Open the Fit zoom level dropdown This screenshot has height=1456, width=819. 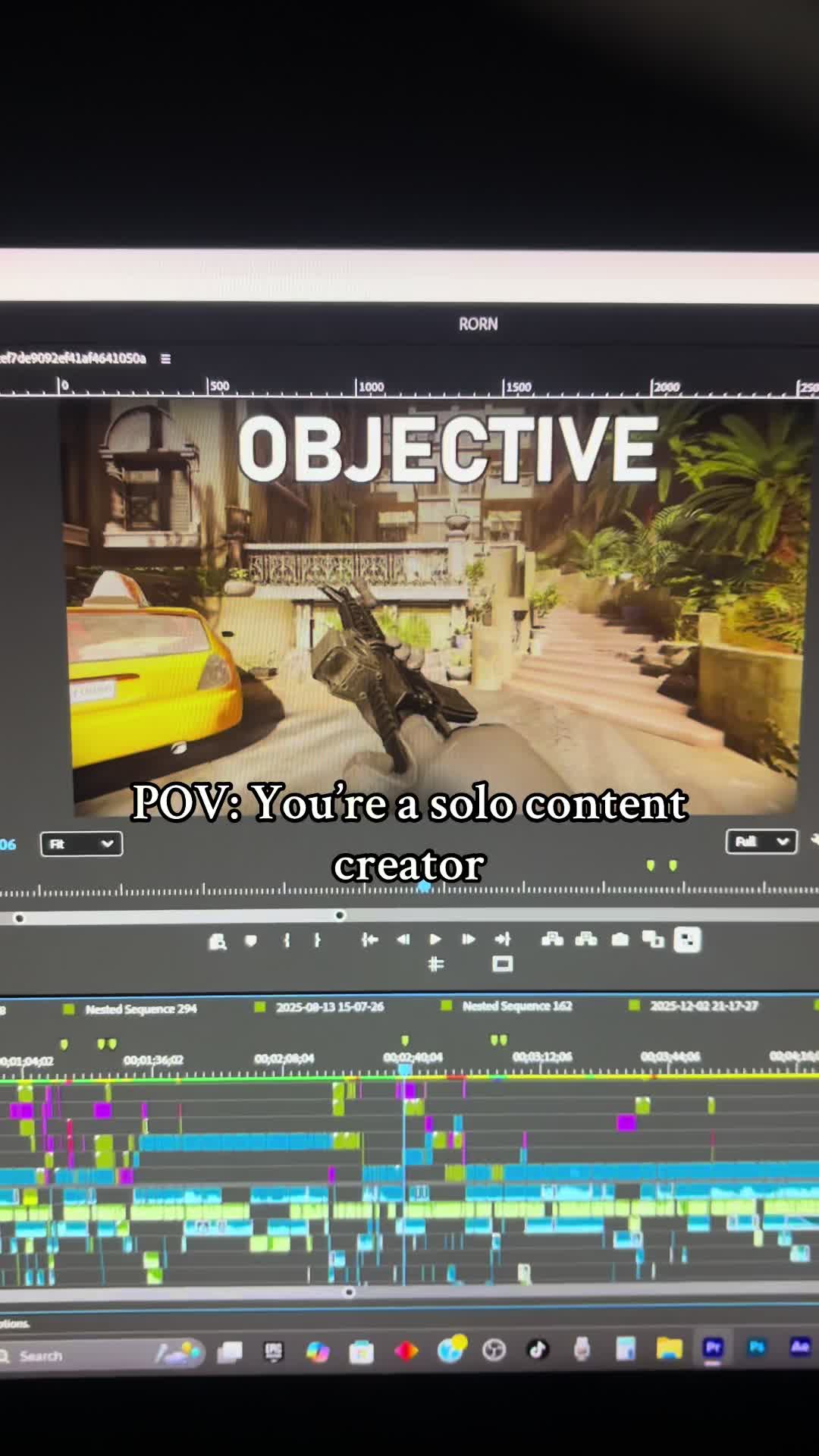pos(81,843)
